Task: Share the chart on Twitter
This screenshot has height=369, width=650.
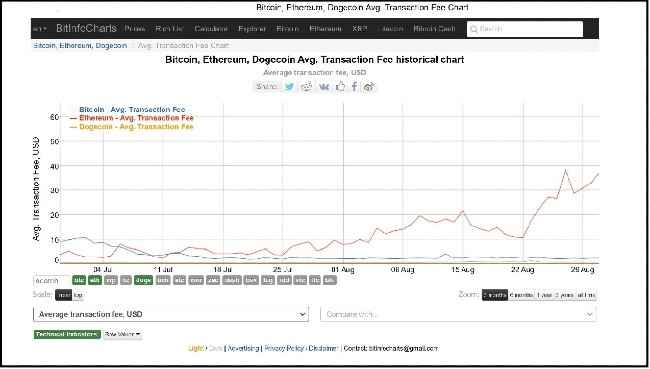Action: pos(289,87)
